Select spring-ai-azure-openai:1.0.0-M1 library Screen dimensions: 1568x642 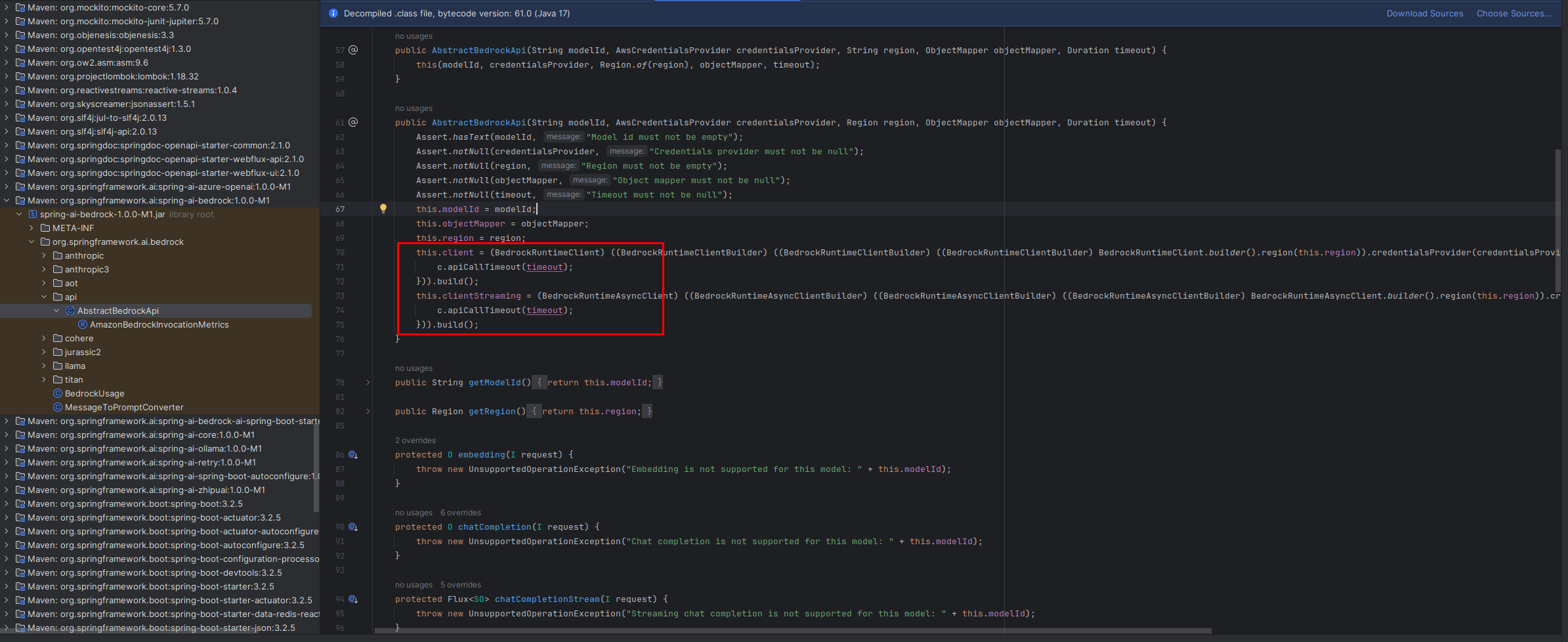pos(159,186)
